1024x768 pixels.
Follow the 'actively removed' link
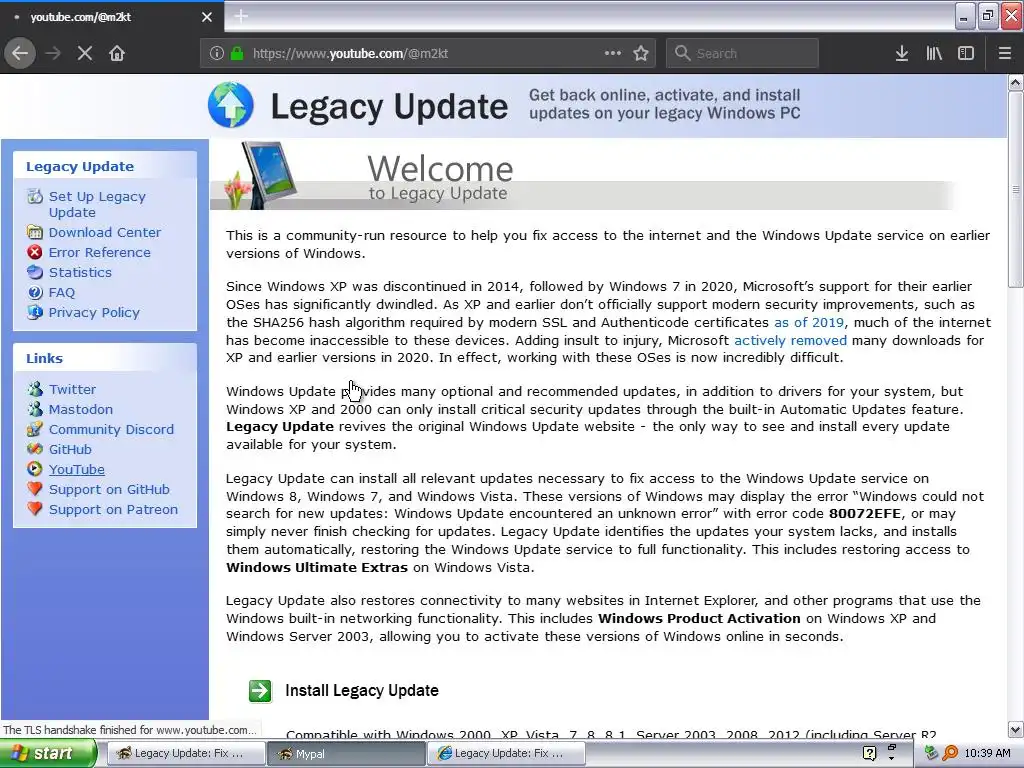click(x=790, y=340)
